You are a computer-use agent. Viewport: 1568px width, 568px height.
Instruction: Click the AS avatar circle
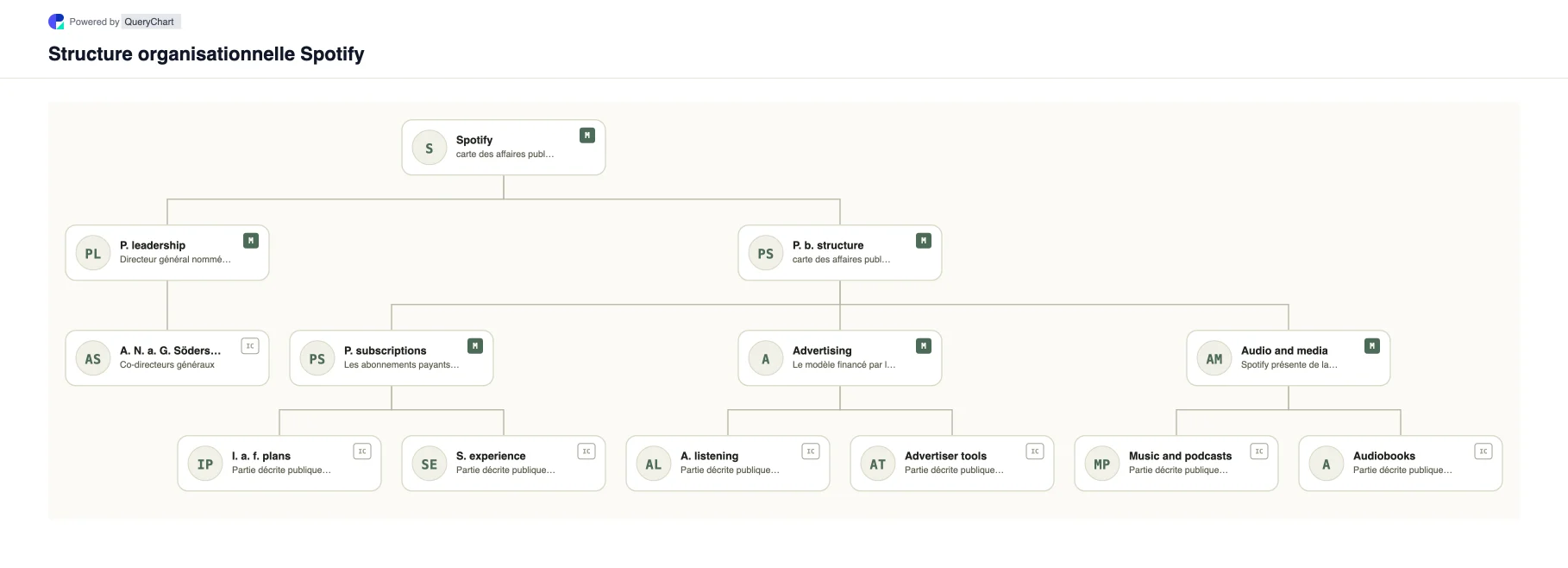(93, 358)
